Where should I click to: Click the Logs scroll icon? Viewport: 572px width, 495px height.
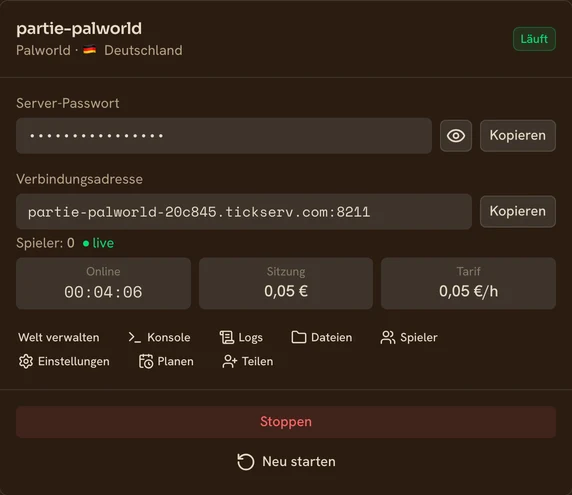[x=227, y=337]
